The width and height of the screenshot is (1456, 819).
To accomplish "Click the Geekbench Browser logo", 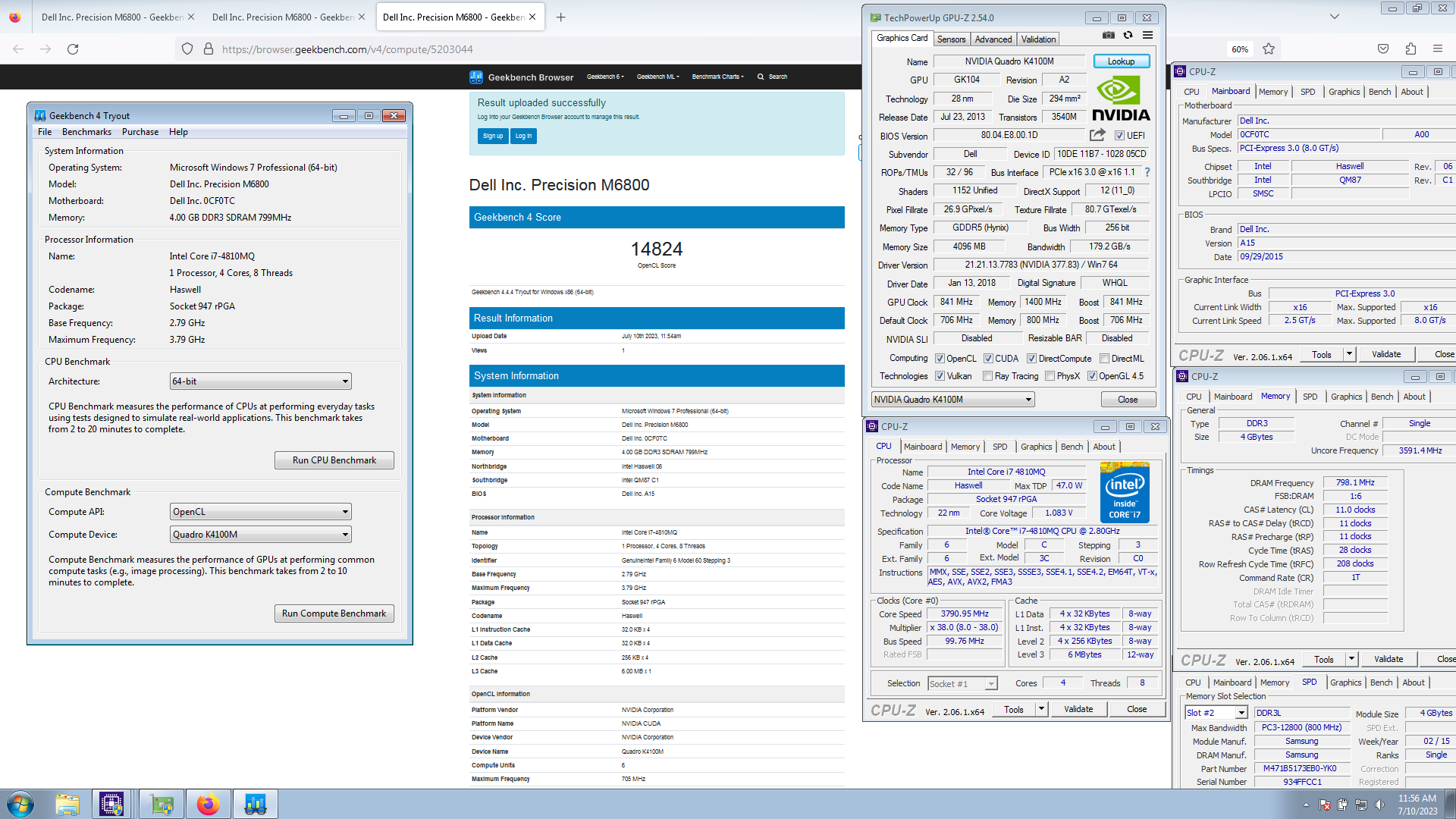I will [x=522, y=77].
